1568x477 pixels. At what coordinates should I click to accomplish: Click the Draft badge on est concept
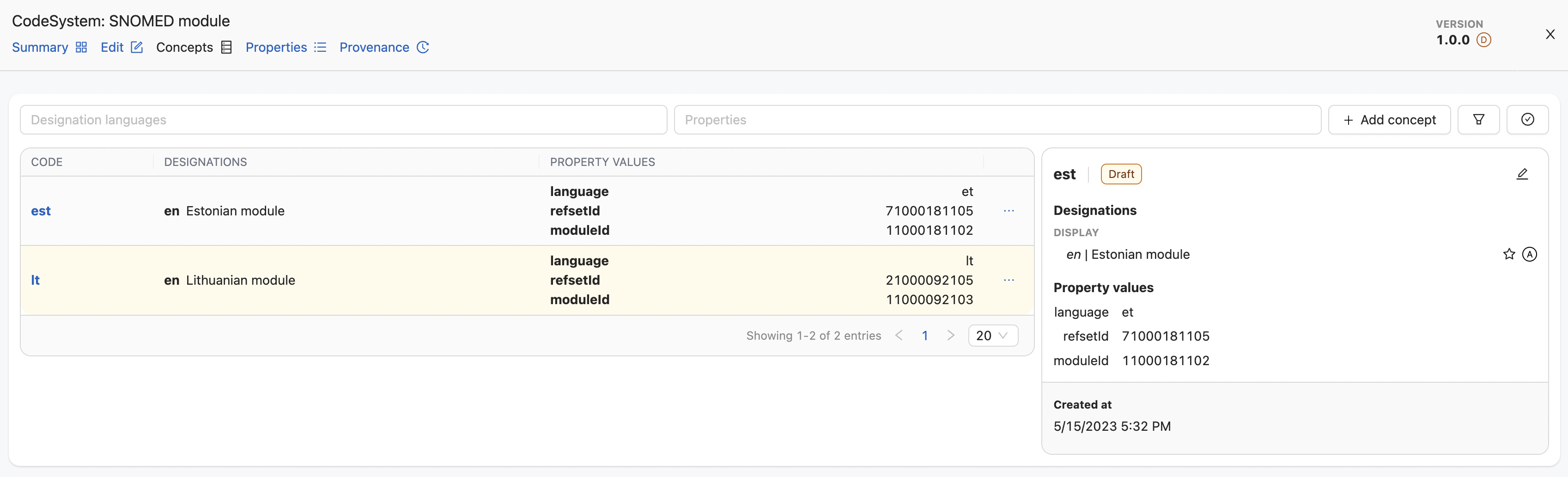coord(1121,174)
